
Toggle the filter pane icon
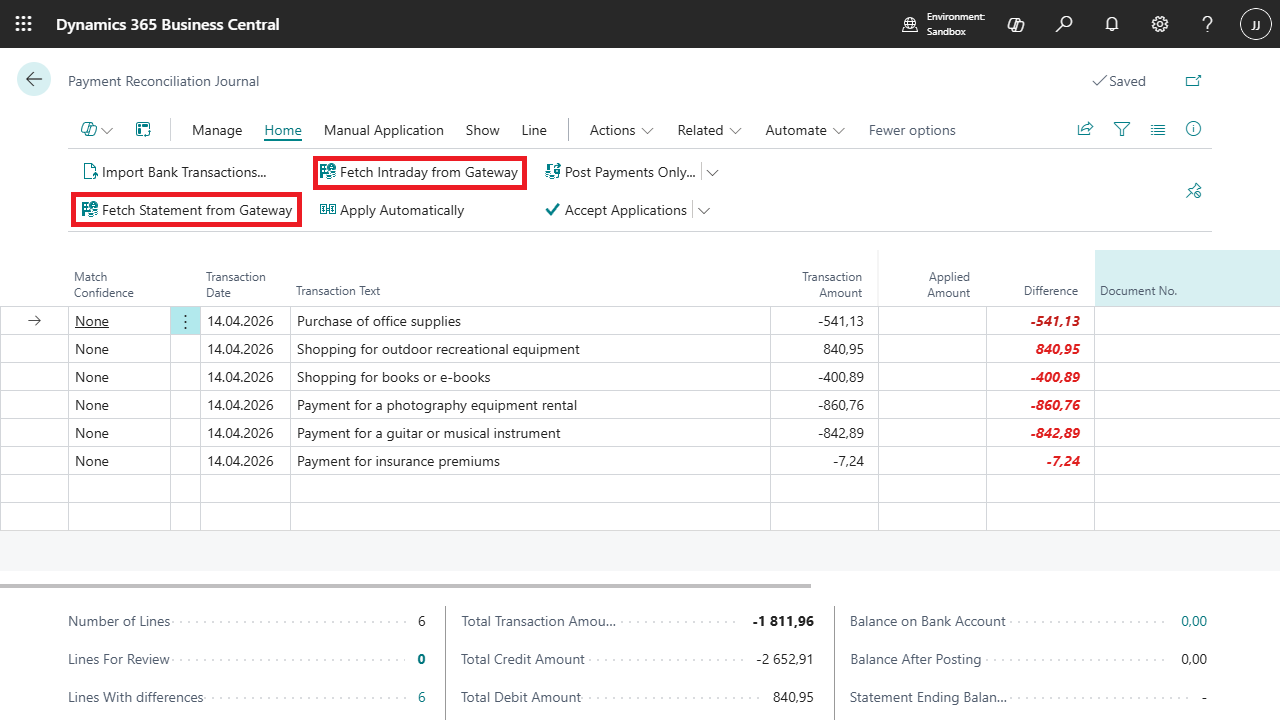pos(1121,129)
